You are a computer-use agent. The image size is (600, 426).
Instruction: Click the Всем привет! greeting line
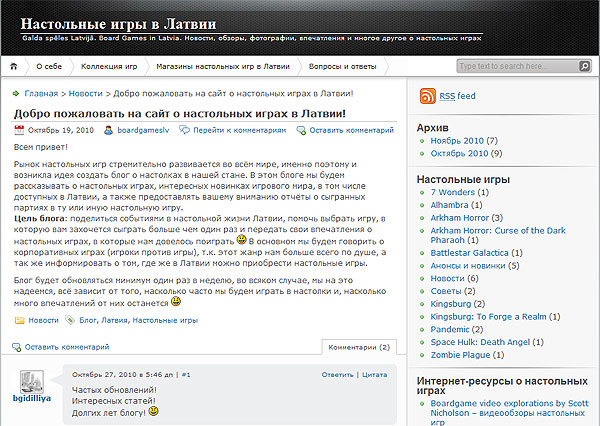(x=41, y=147)
